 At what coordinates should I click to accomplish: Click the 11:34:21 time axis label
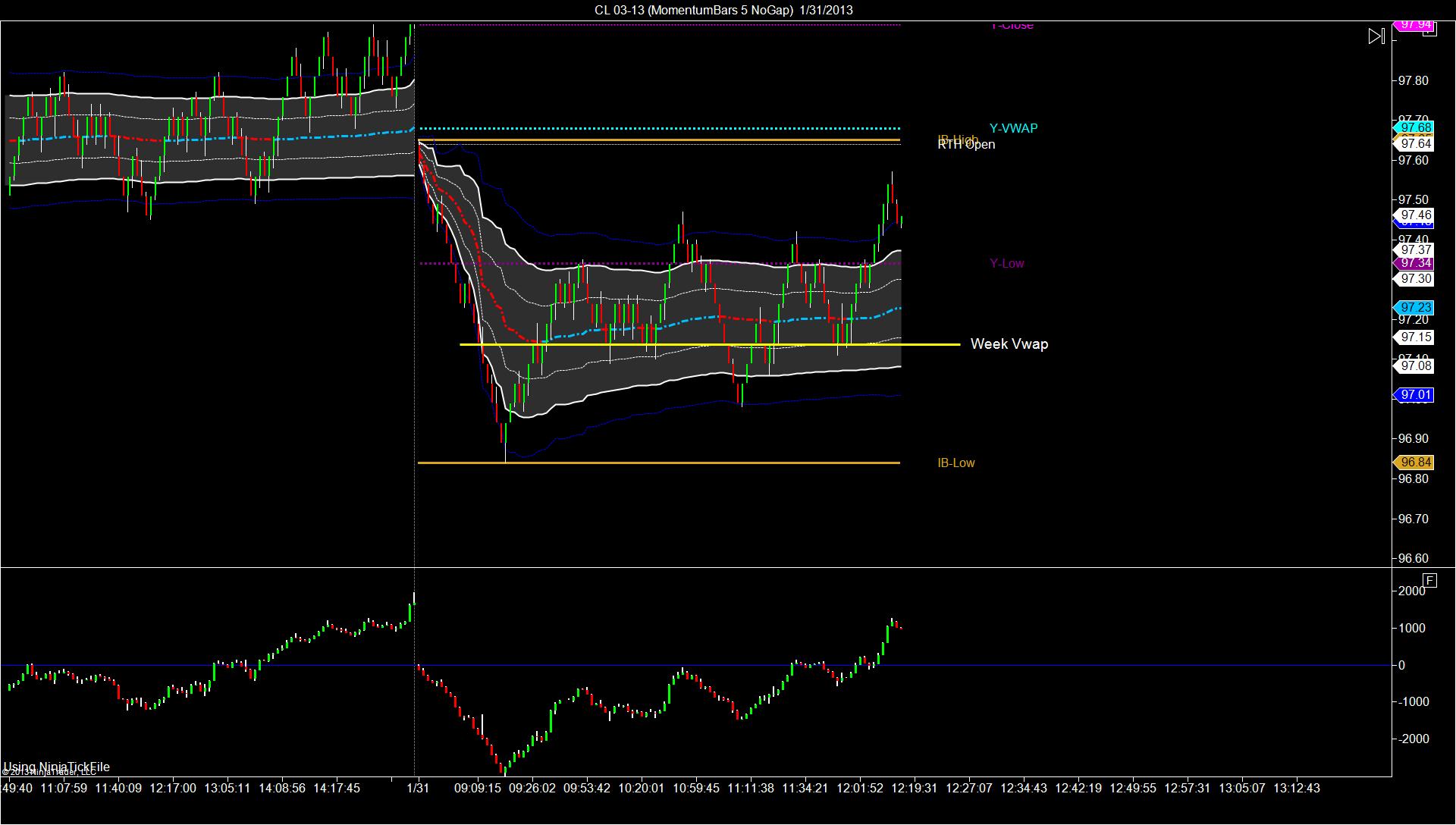click(x=805, y=789)
